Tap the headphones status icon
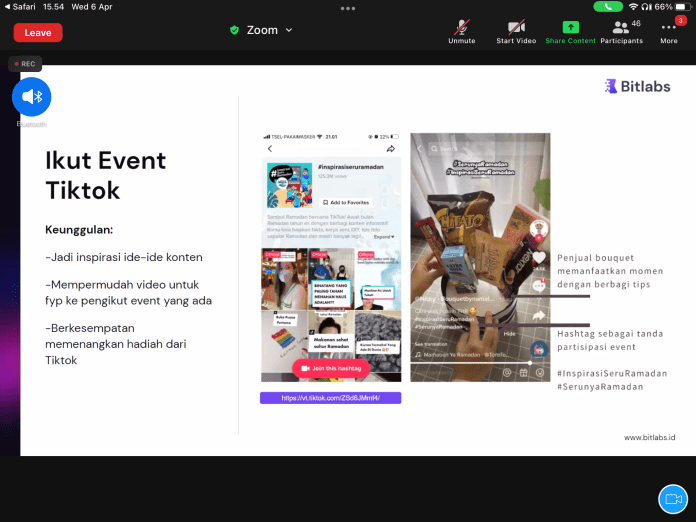Image resolution: width=696 pixels, height=522 pixels. (x=646, y=7)
